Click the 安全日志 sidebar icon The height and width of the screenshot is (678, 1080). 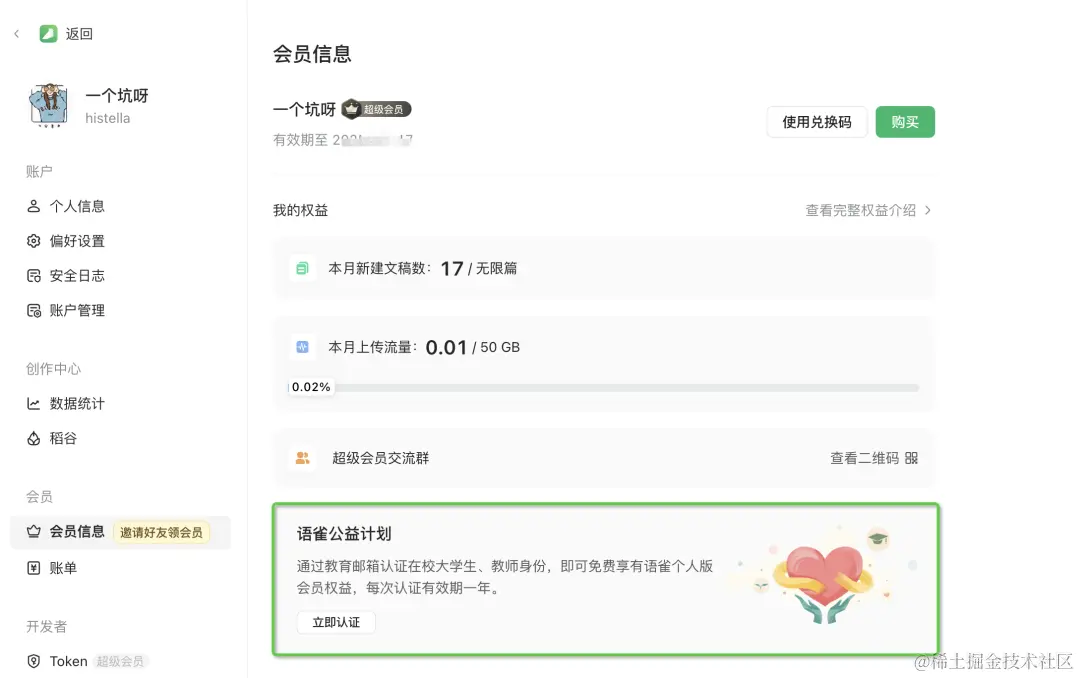(34, 275)
